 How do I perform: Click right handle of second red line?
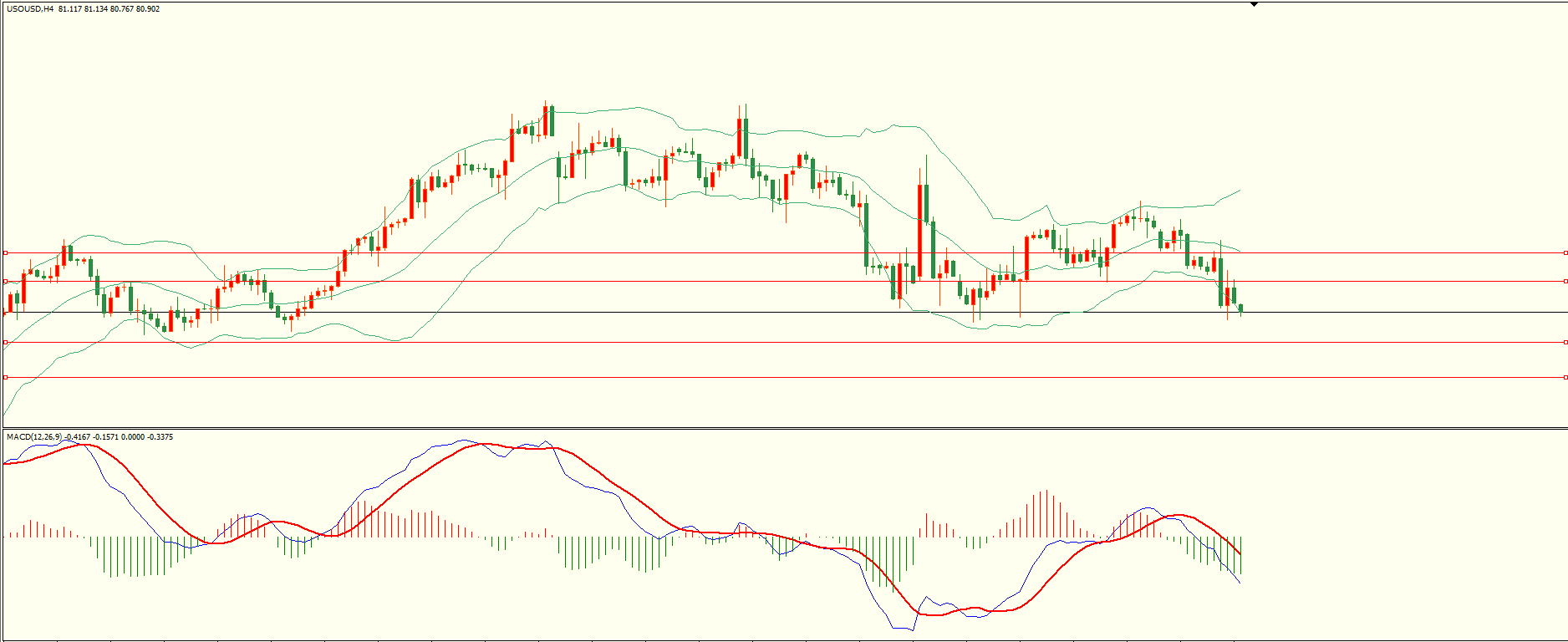pos(1565,282)
